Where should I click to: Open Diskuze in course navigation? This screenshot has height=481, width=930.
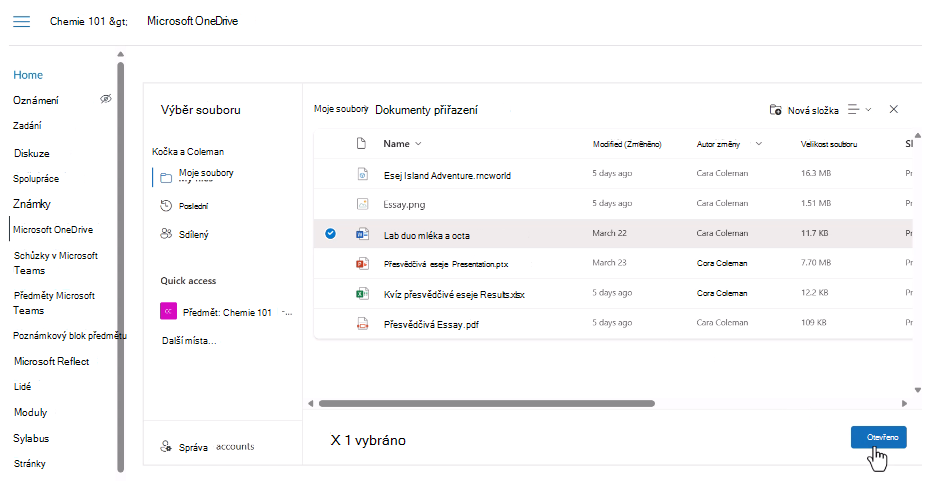point(31,153)
